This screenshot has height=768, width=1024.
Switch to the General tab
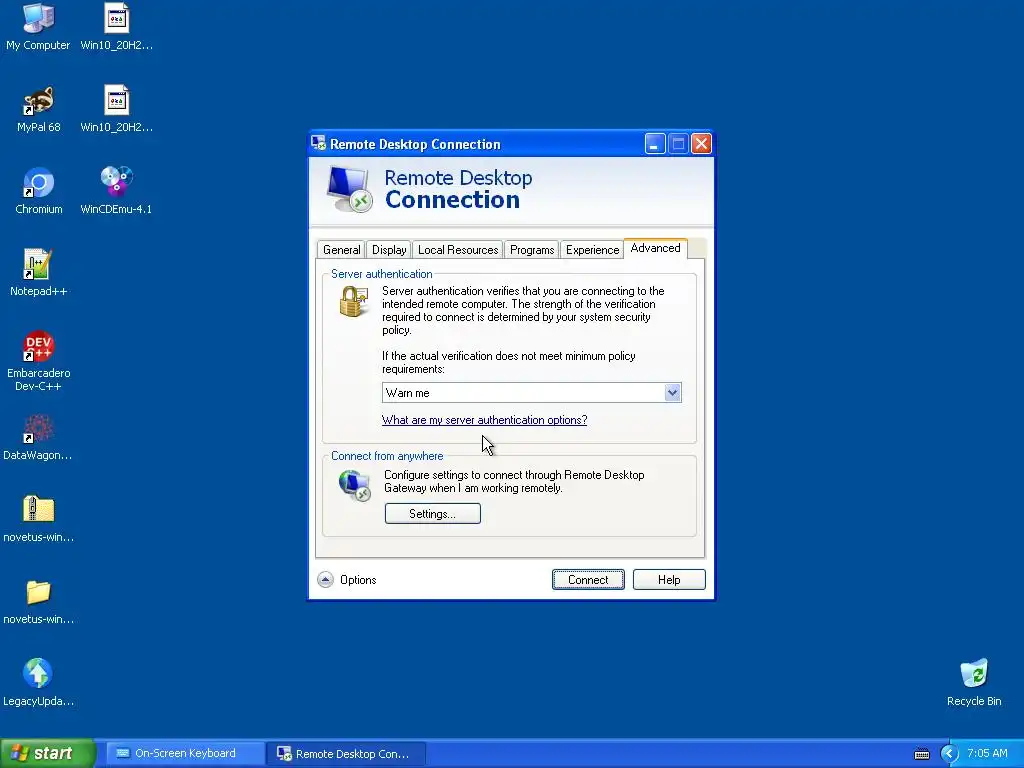pyautogui.click(x=342, y=250)
